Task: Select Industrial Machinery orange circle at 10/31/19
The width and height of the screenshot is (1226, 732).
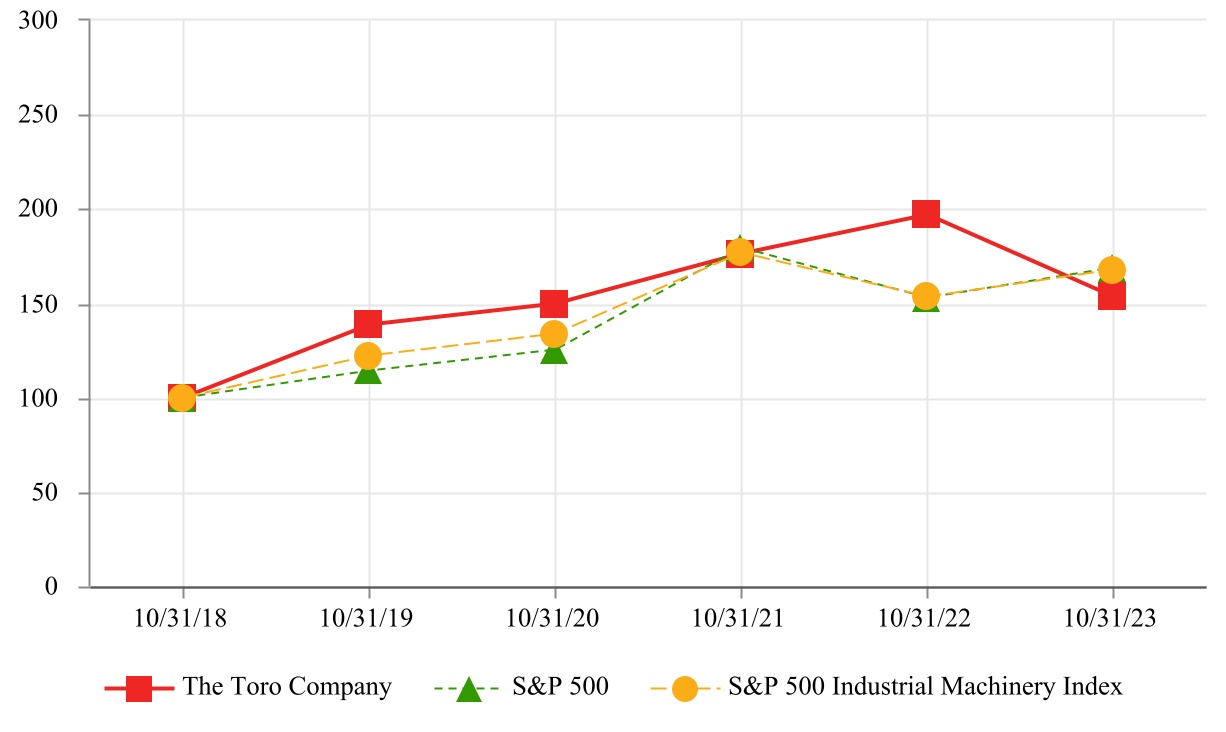Action: coord(368,356)
